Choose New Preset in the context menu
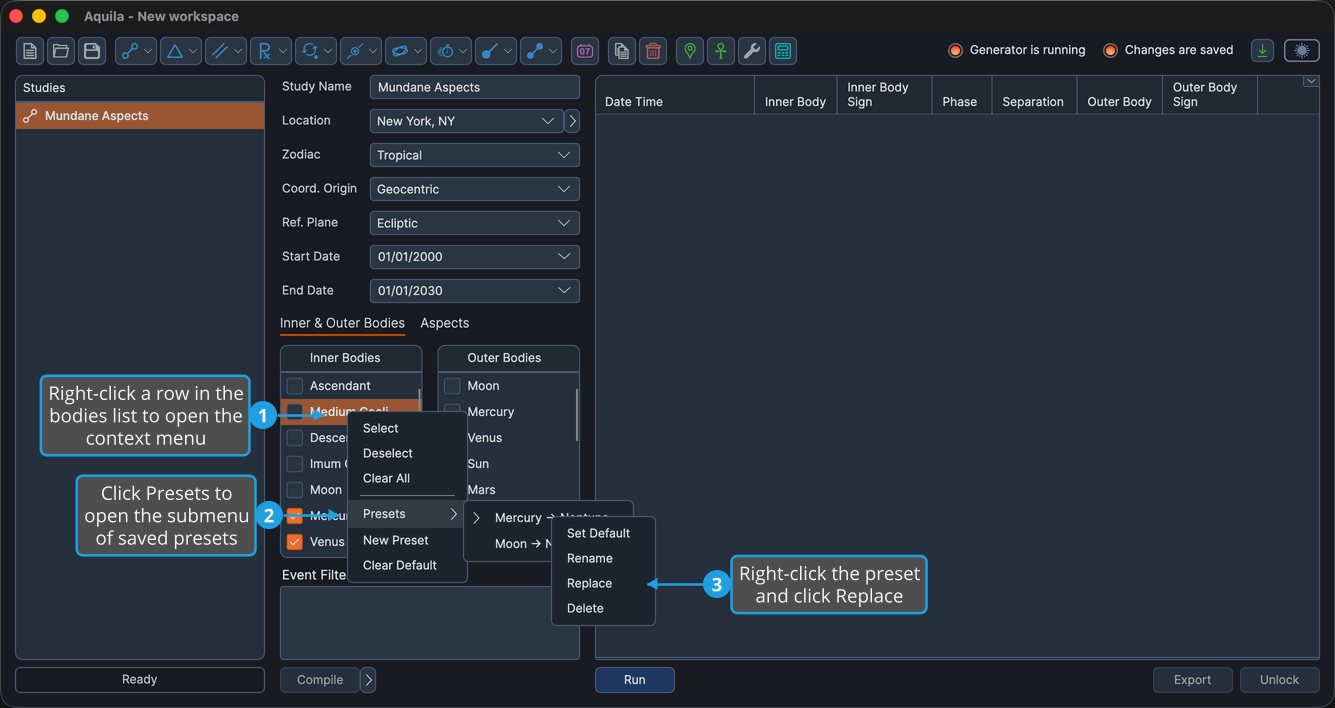The width and height of the screenshot is (1335, 708). (407, 540)
